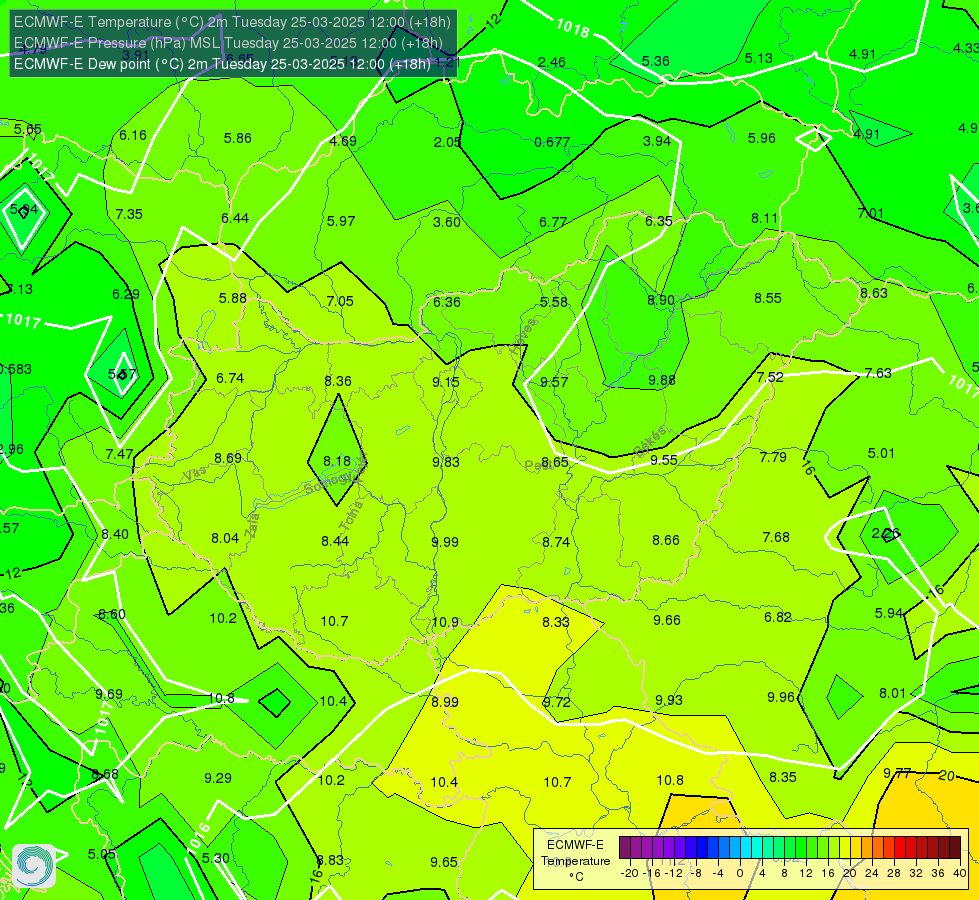Click the 1016 isobar label
This screenshot has height=900, width=979.
click(199, 839)
